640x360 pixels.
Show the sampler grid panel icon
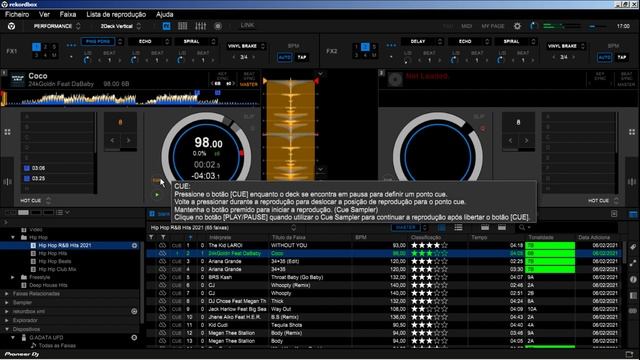182,26
